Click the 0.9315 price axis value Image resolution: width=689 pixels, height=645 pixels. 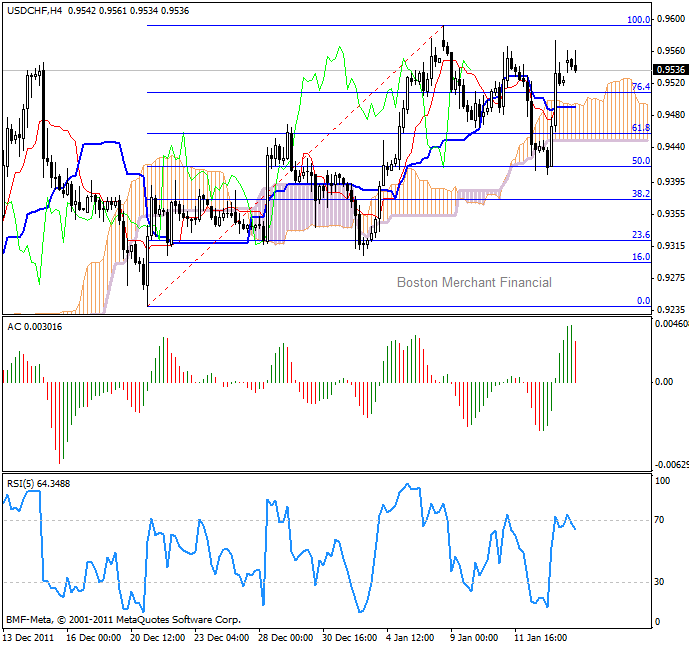tap(671, 246)
